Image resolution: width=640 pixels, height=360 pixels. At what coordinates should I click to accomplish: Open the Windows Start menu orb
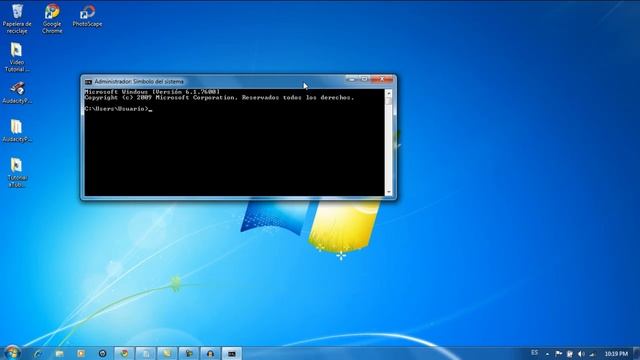tap(12, 353)
